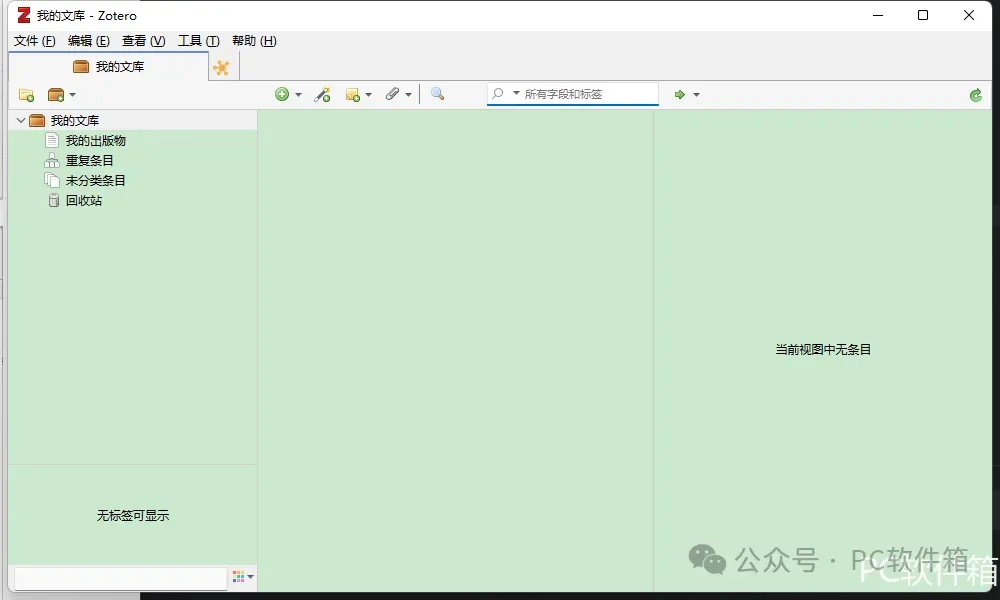Open the 帮助 (H) menu

tap(254, 41)
